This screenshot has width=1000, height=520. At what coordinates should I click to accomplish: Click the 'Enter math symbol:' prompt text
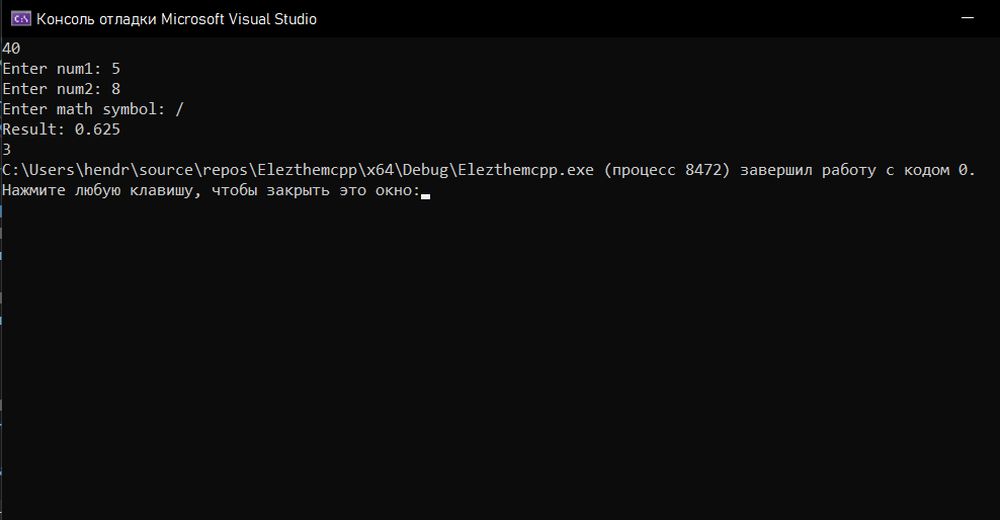click(84, 109)
